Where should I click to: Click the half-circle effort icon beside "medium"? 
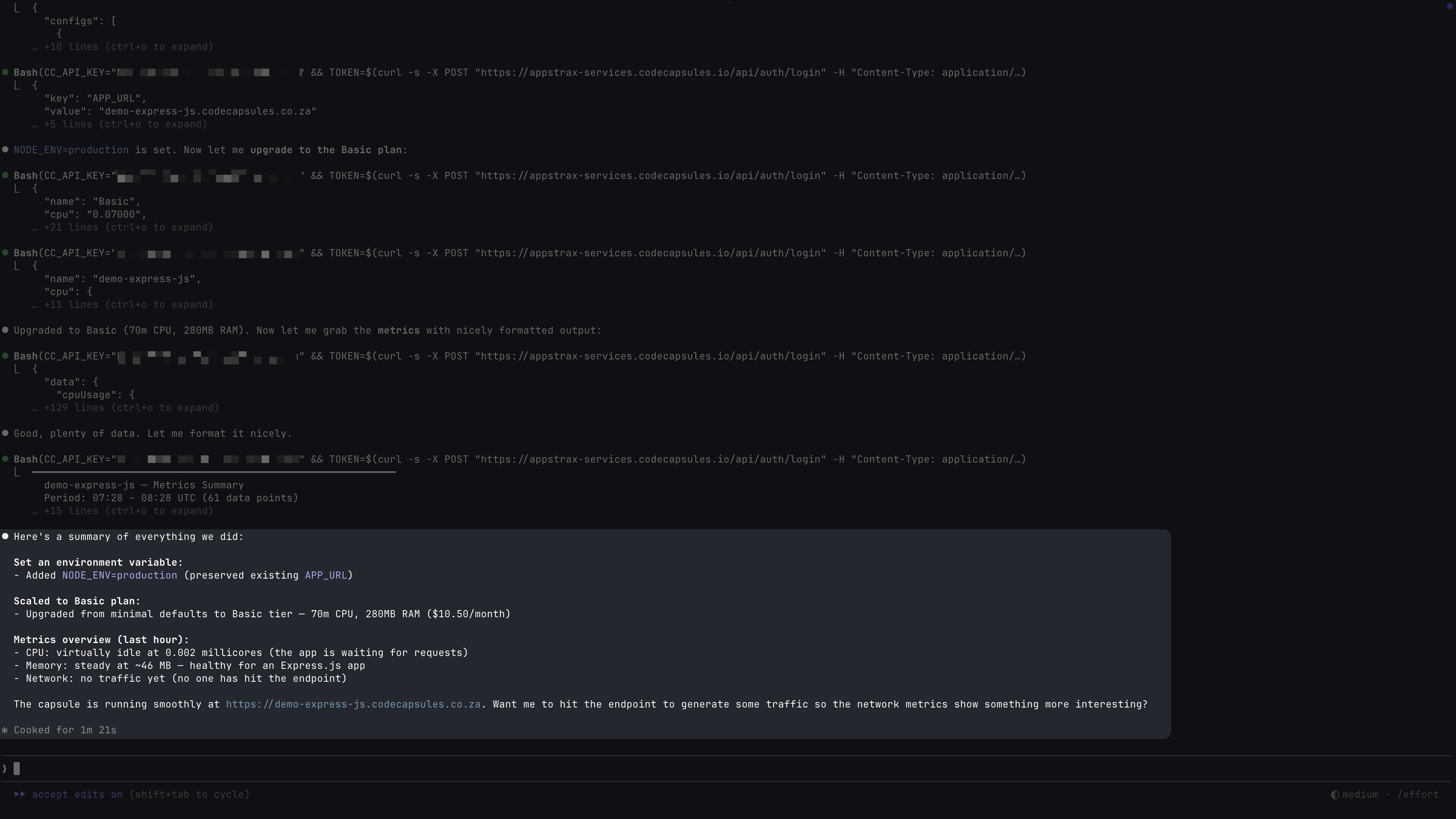pos(1335,795)
